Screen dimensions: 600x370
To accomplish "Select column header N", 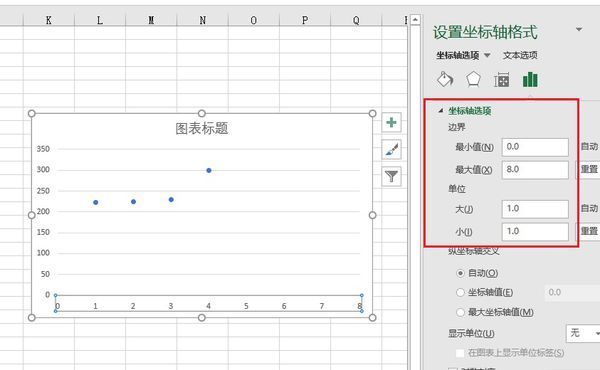I will [x=202, y=20].
